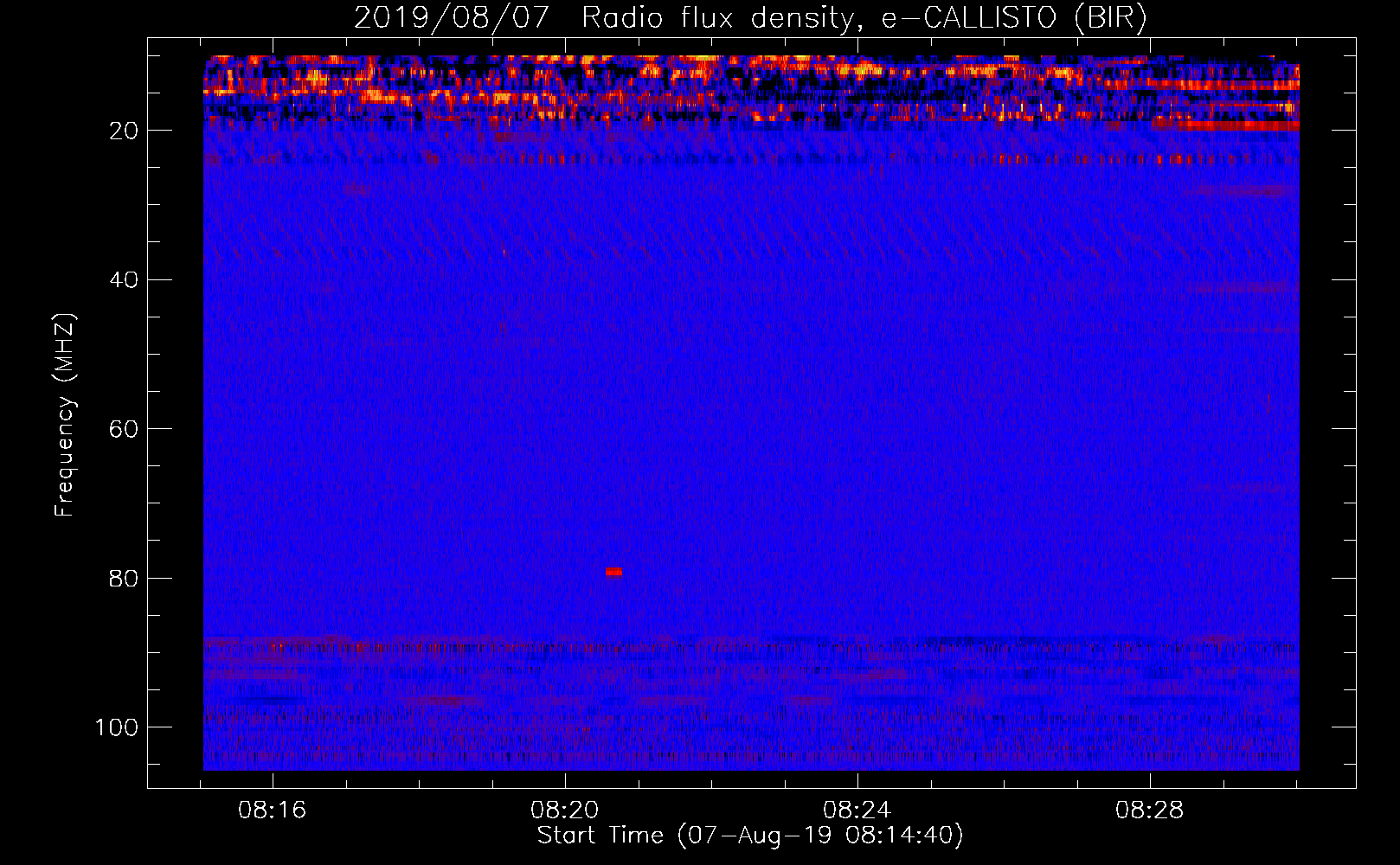The height and width of the screenshot is (865, 1400).
Task: Click the 08:16 time tick label
Action: tap(273, 811)
